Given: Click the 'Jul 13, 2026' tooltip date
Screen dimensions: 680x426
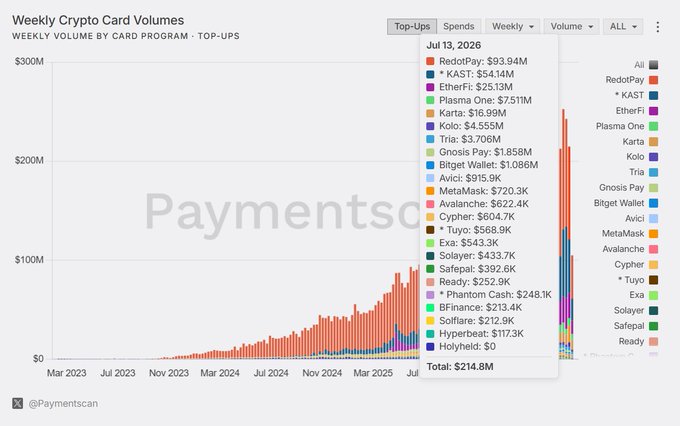Looking at the screenshot, I should (454, 46).
